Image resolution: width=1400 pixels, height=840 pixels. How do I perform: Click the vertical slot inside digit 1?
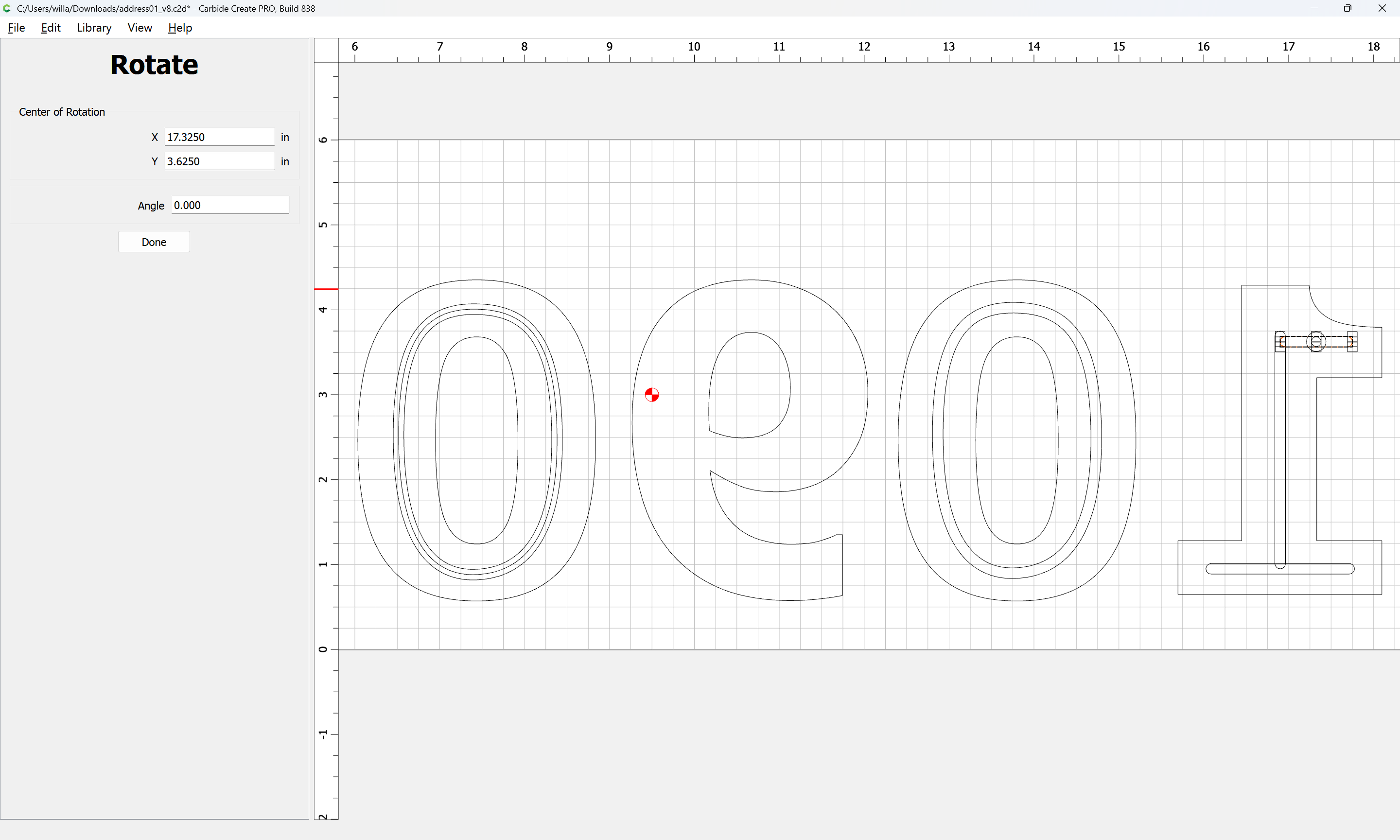(1280, 453)
